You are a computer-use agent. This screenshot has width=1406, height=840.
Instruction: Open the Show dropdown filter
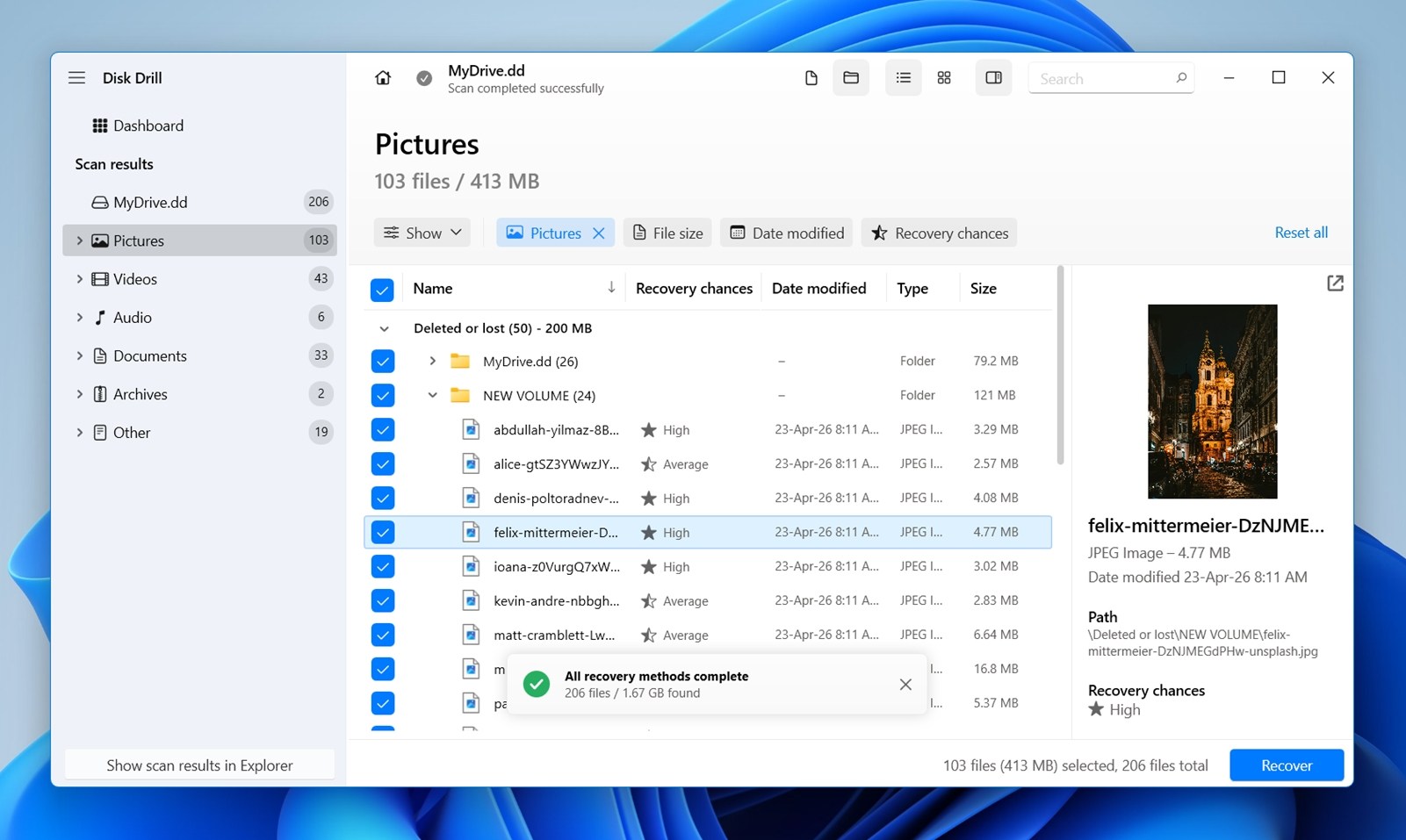click(x=422, y=233)
